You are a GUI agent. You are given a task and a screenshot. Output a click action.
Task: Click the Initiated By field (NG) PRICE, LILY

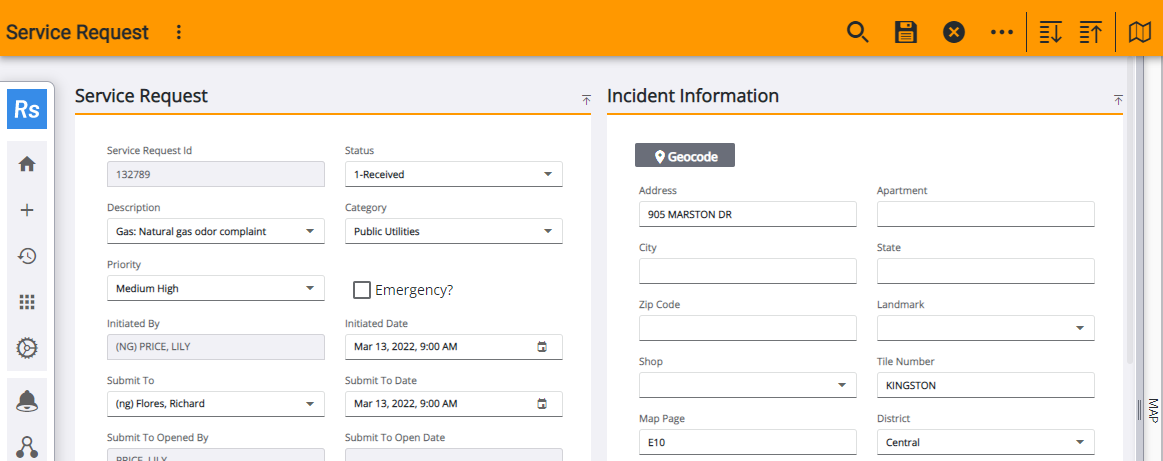point(216,346)
